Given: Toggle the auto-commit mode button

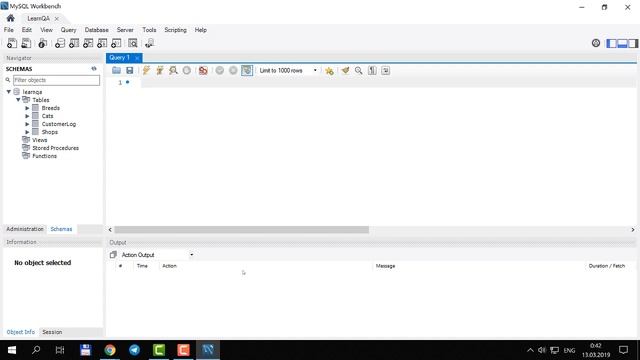Looking at the screenshot, I should pyautogui.click(x=247, y=70).
